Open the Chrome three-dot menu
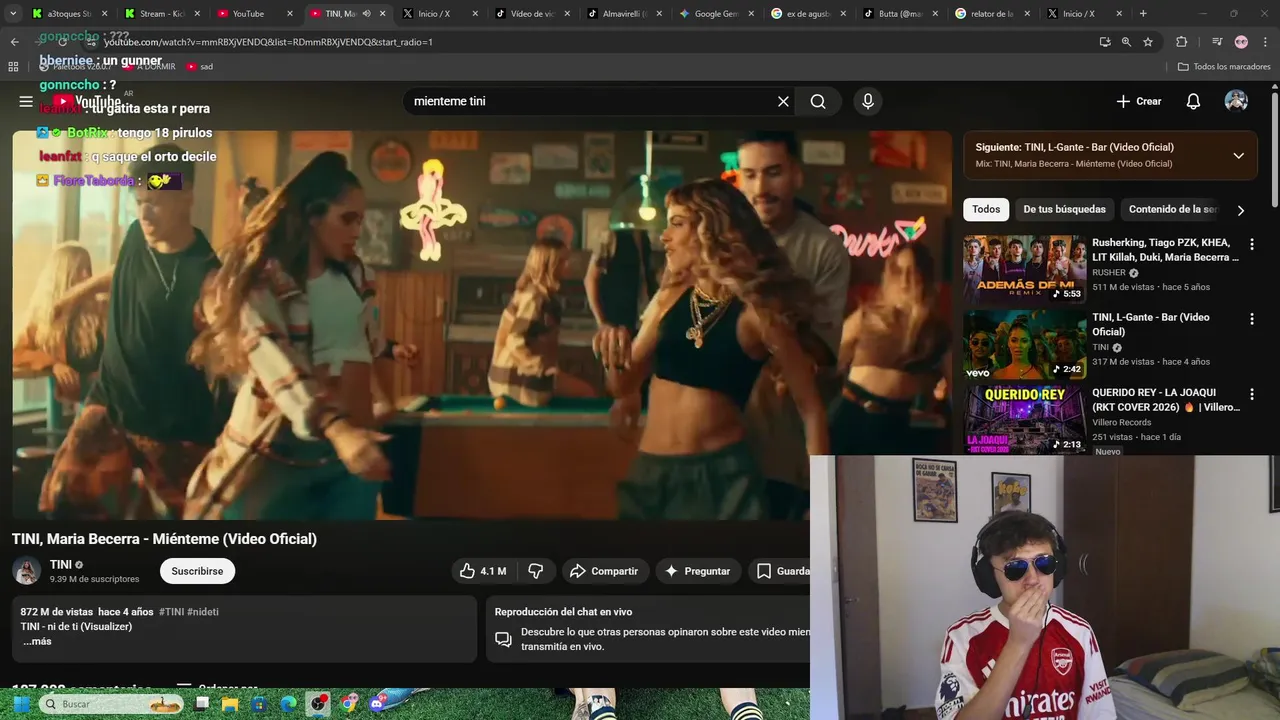The width and height of the screenshot is (1280, 720). pyautogui.click(x=1264, y=42)
